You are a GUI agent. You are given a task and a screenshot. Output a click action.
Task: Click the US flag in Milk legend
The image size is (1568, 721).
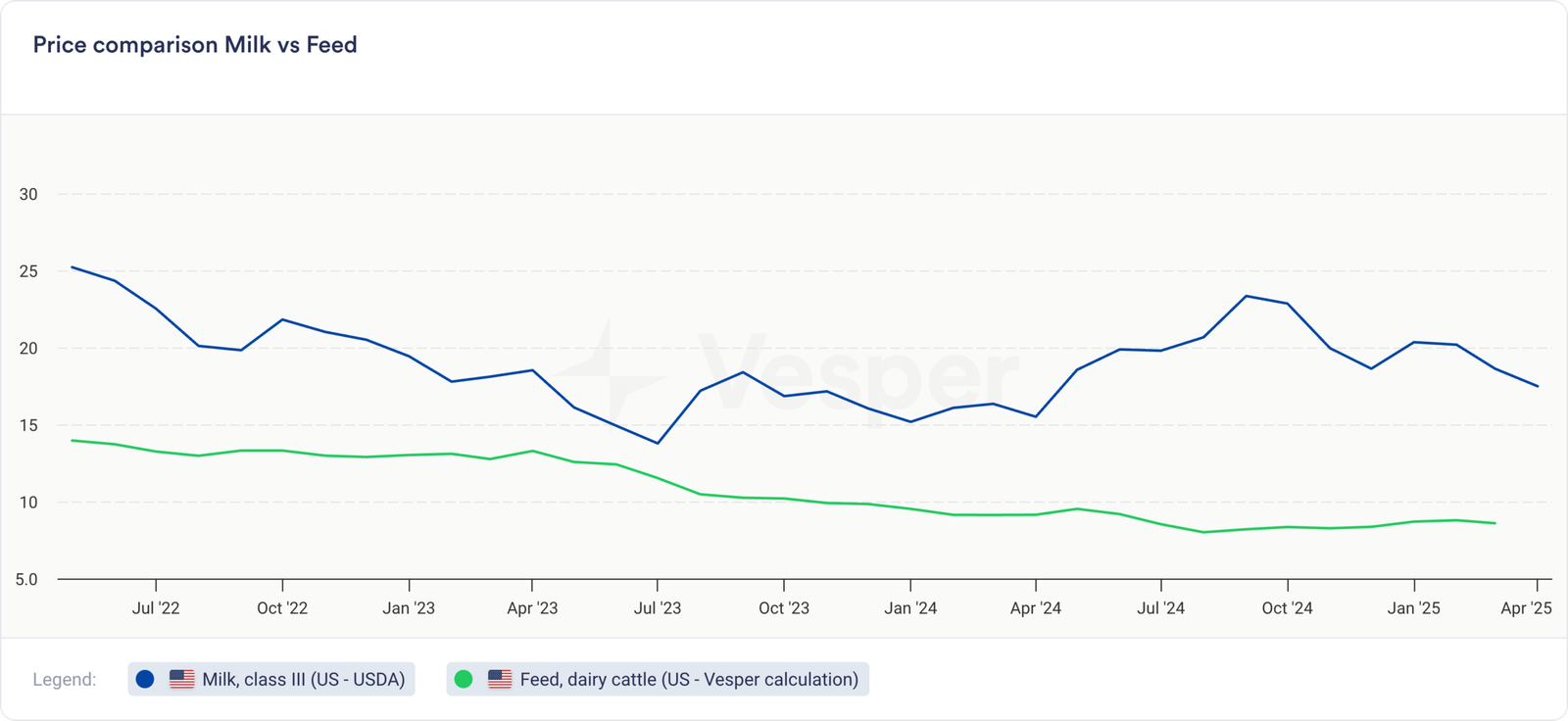[x=182, y=679]
